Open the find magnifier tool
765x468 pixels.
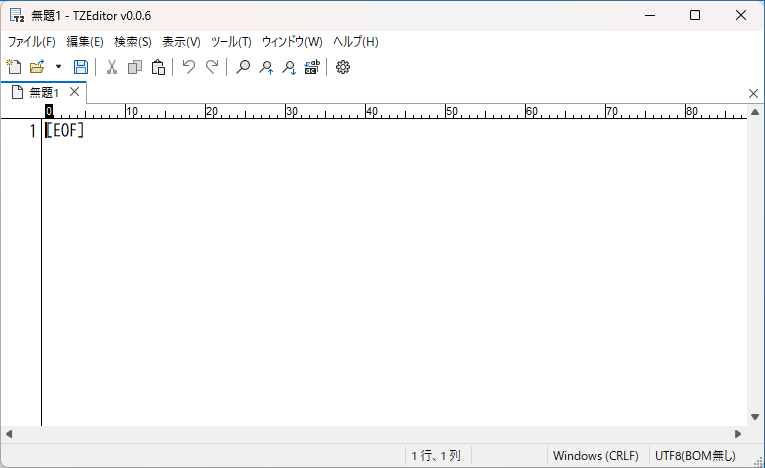(242, 67)
